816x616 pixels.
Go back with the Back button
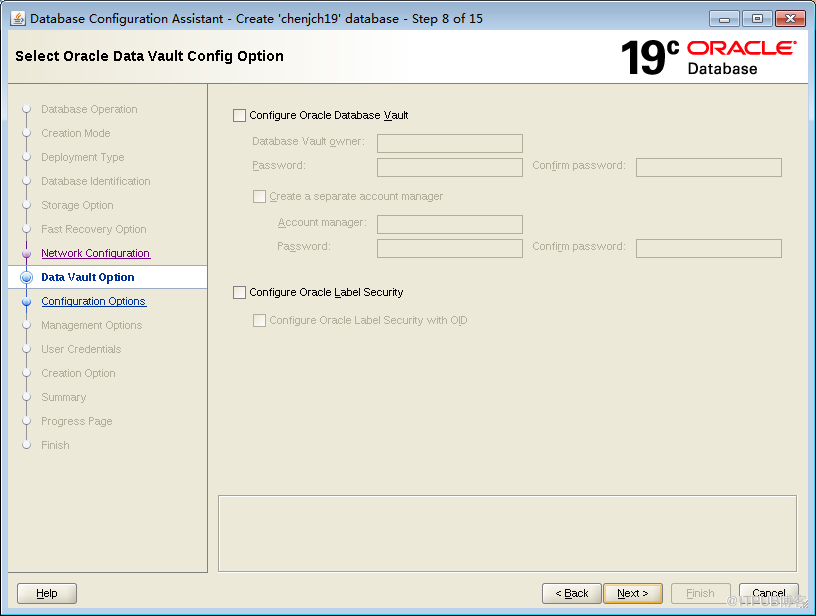pos(571,593)
